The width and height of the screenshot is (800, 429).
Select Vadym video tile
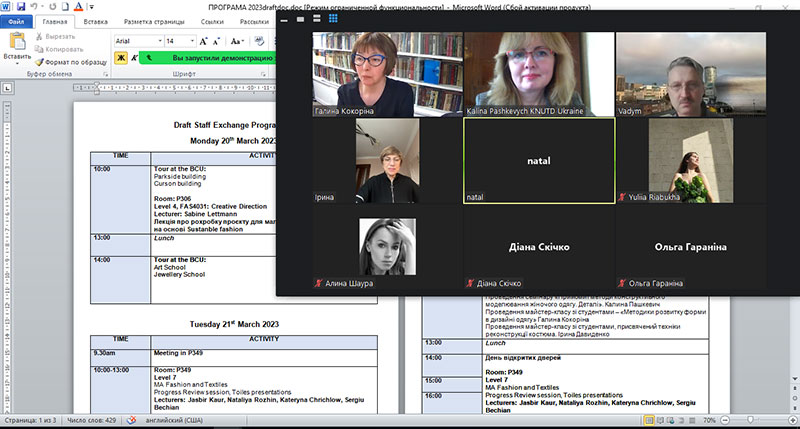coord(691,74)
